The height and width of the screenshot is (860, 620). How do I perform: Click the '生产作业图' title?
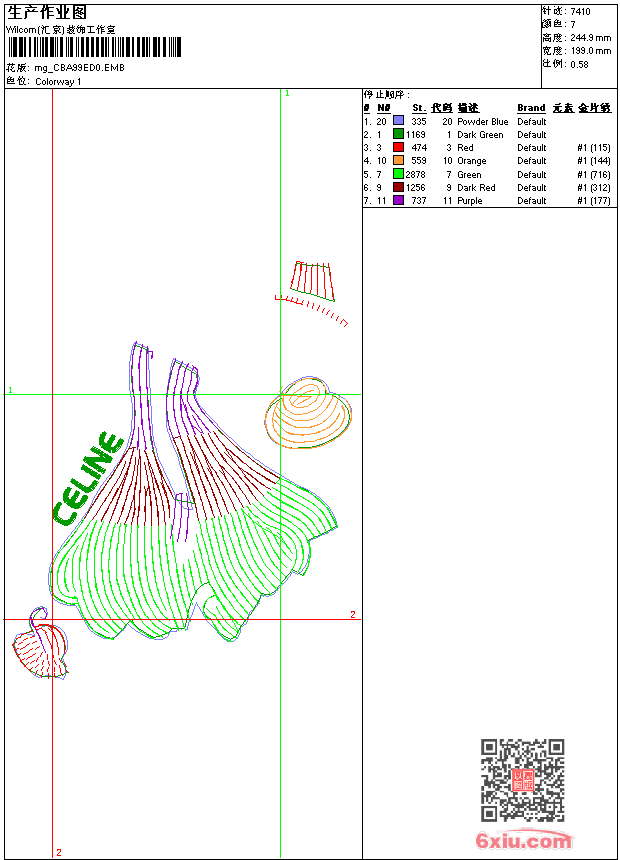[x=47, y=13]
